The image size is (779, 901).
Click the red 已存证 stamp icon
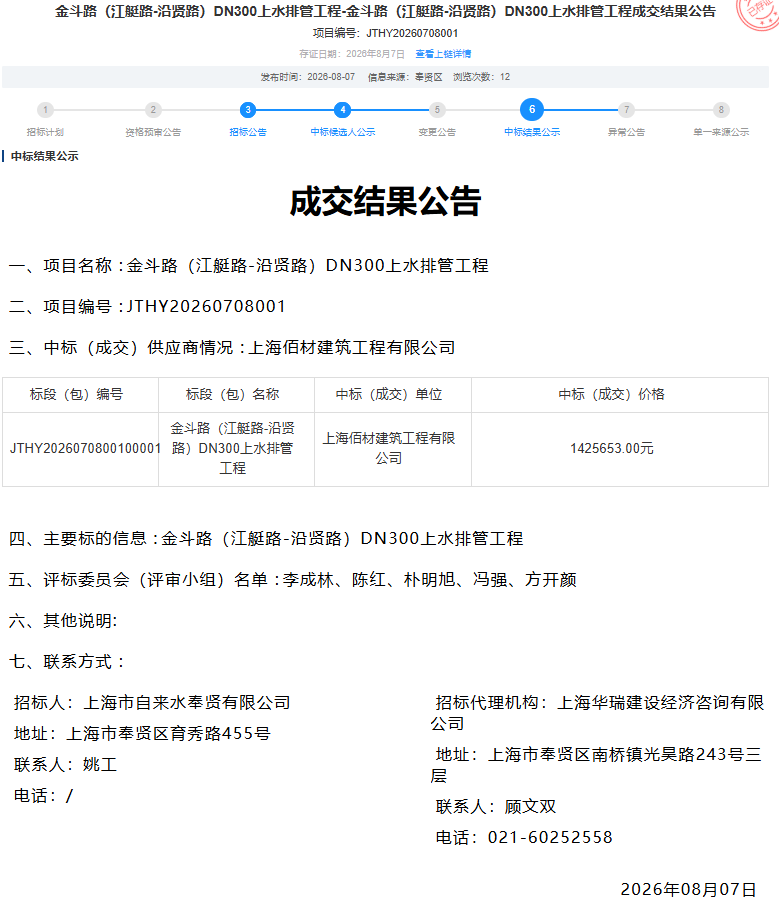[759, 13]
